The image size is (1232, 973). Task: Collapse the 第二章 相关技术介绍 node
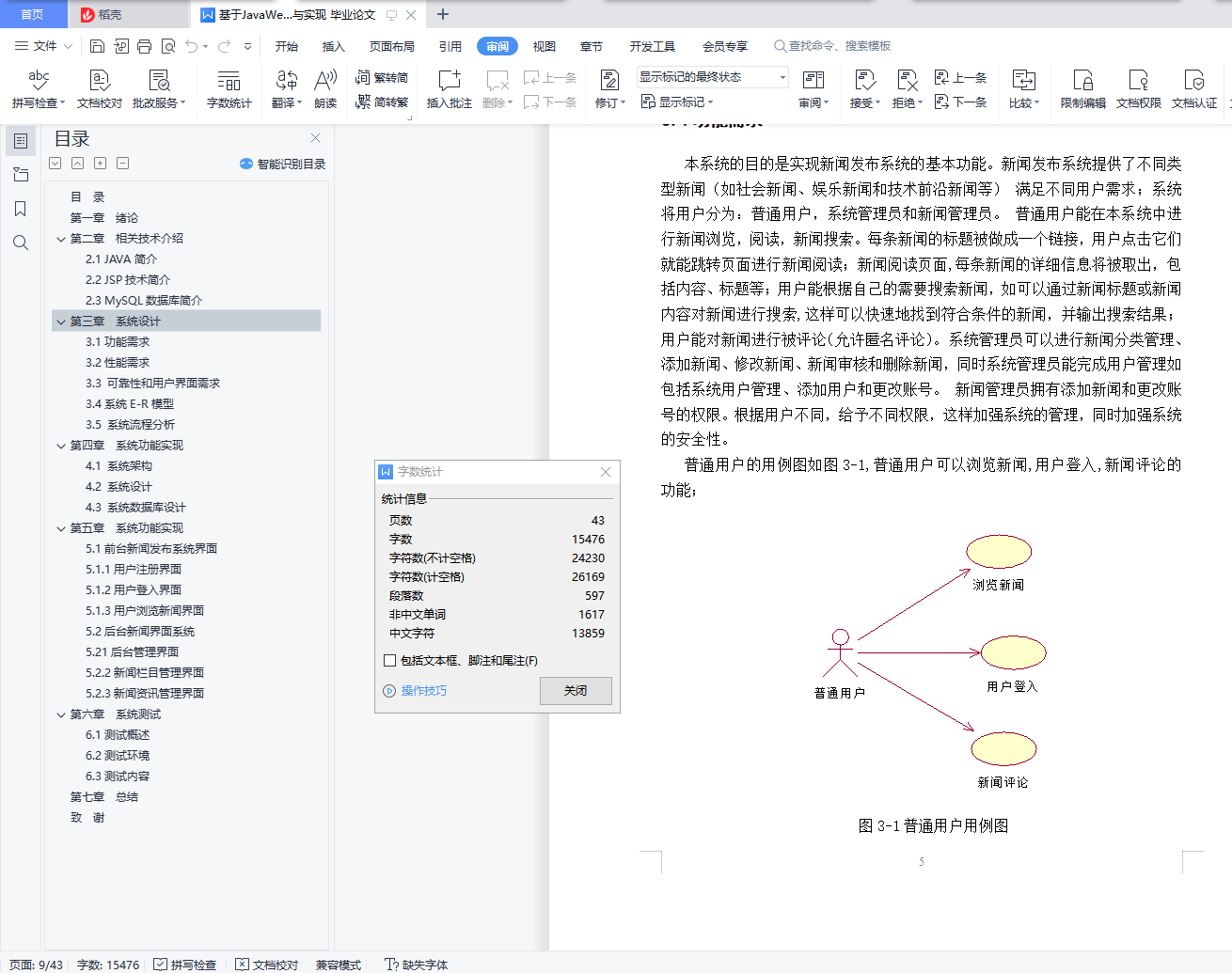point(61,239)
